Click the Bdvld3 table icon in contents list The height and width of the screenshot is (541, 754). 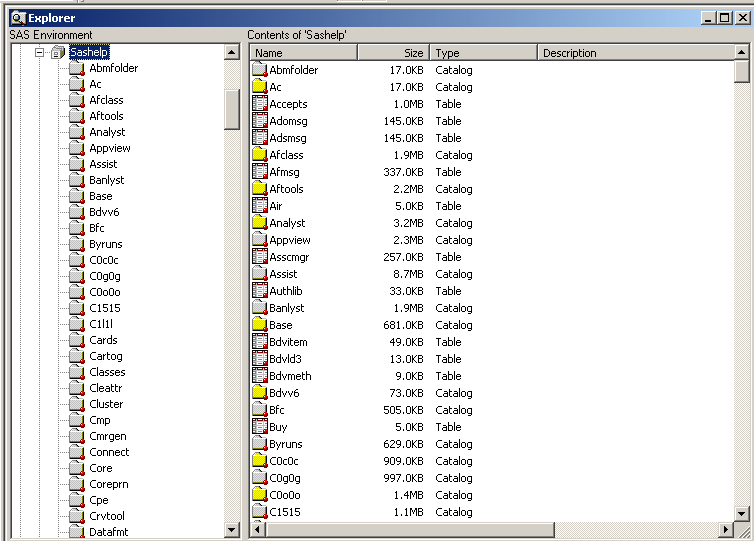(x=260, y=359)
